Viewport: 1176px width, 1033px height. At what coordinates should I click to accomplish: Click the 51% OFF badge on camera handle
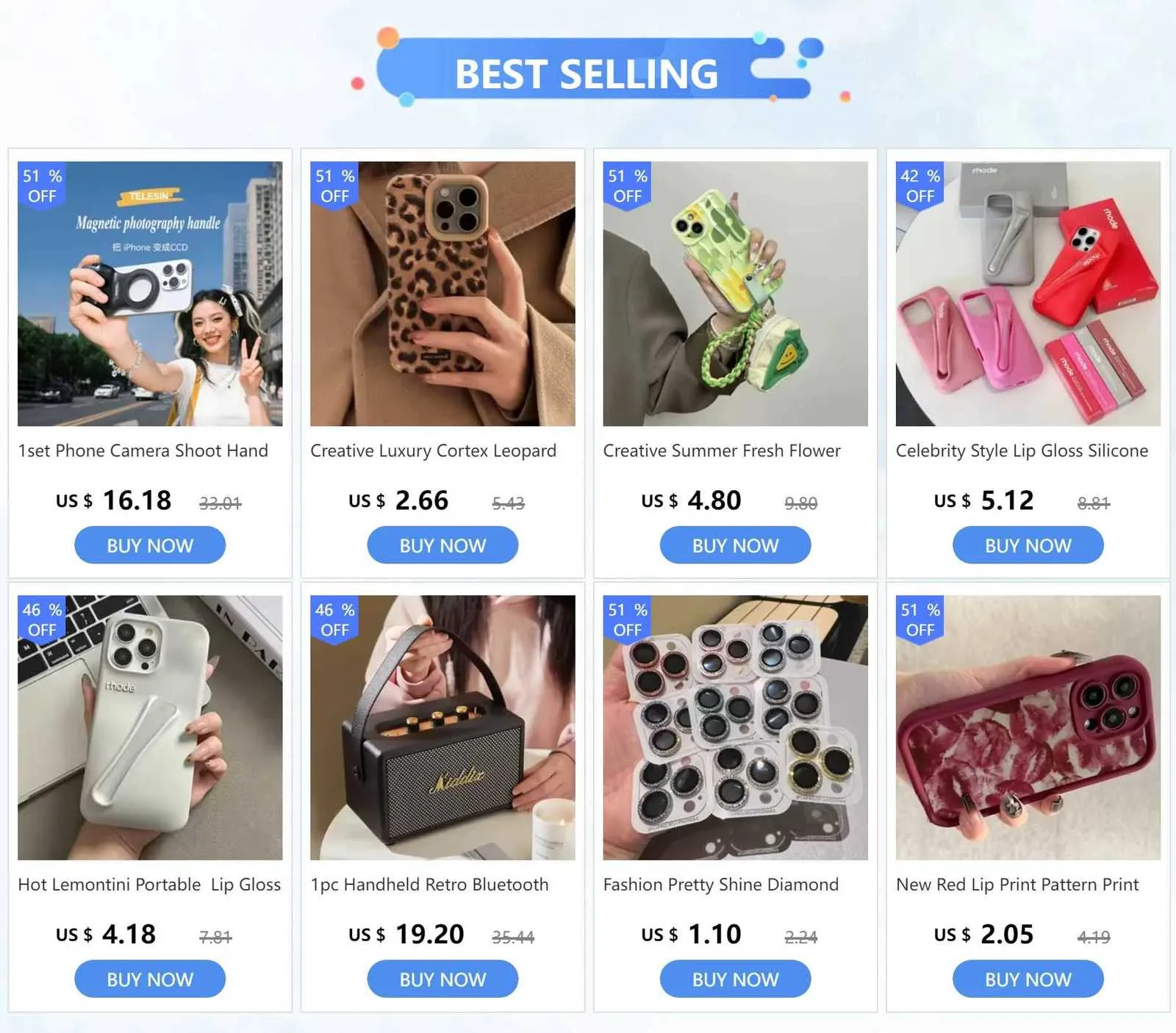[x=42, y=186]
